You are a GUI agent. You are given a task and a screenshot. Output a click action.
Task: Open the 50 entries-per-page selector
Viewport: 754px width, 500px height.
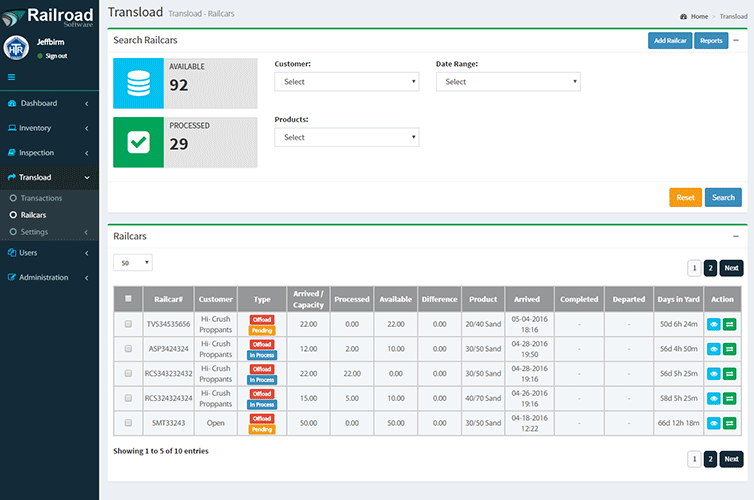[x=132, y=262]
